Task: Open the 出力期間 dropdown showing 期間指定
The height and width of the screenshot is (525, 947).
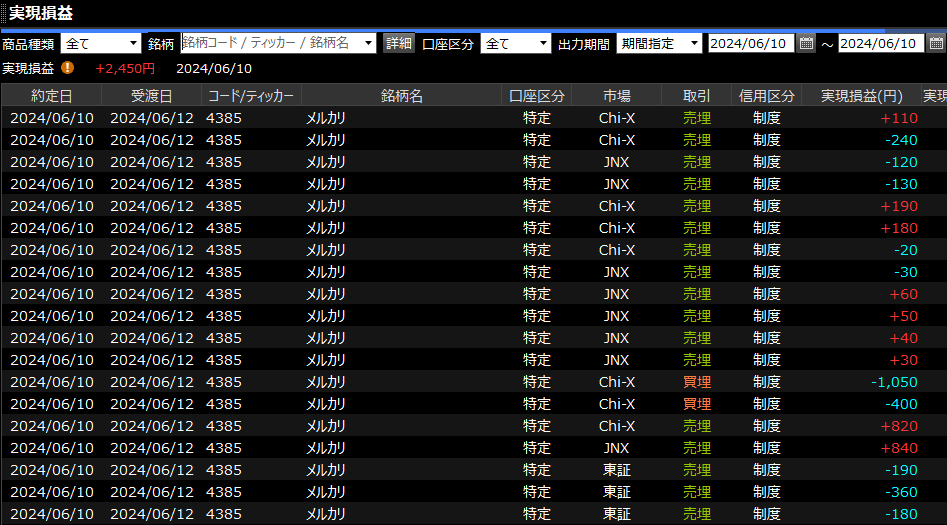Action: (659, 43)
